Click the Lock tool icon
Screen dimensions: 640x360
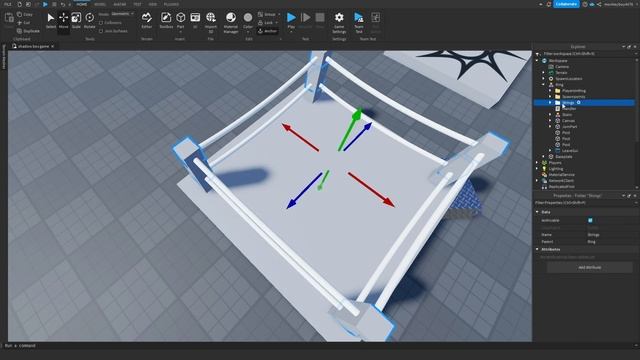click(260, 23)
